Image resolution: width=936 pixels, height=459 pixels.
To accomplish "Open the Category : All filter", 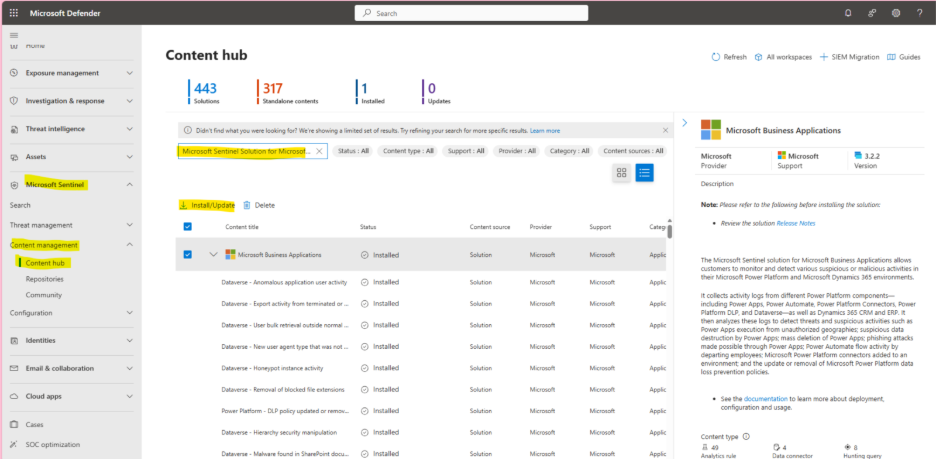I will point(569,151).
